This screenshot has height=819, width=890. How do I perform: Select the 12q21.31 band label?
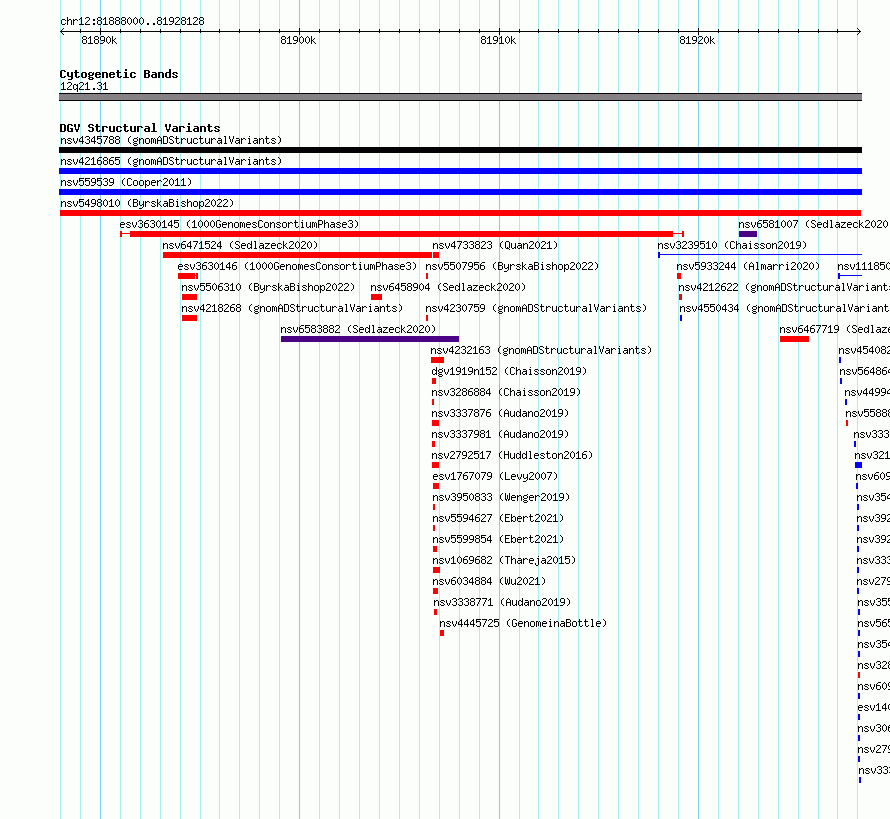[x=84, y=86]
